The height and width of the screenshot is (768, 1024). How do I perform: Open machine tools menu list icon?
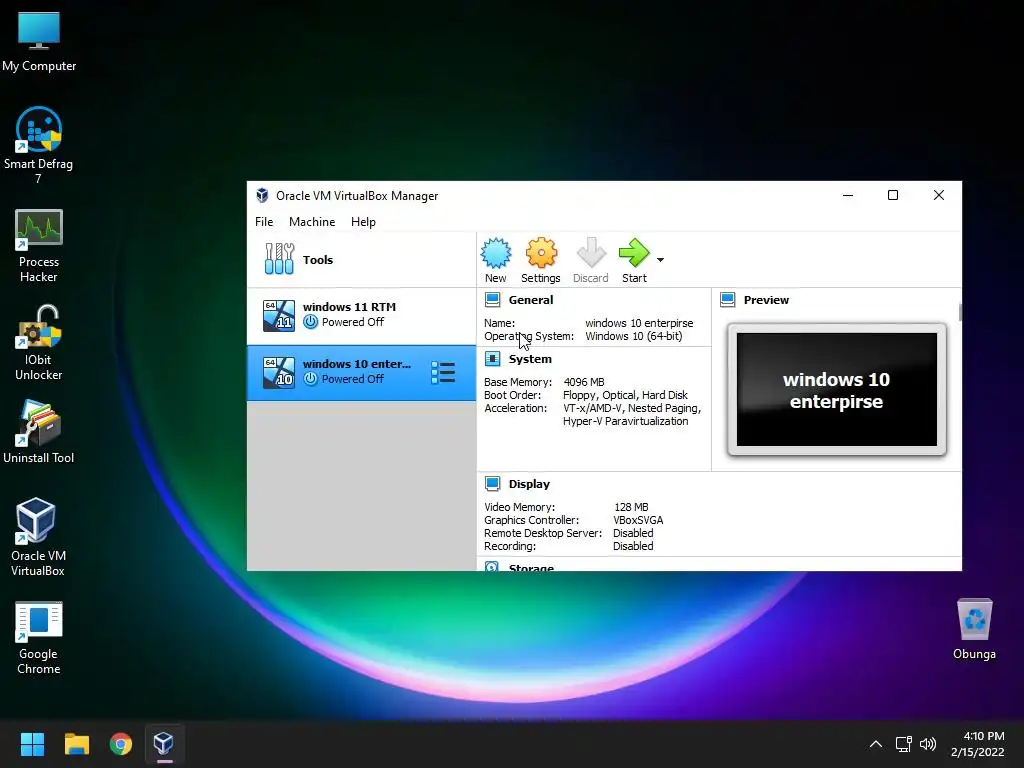click(x=443, y=373)
